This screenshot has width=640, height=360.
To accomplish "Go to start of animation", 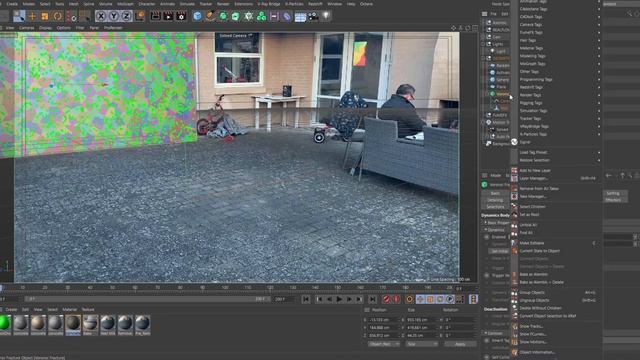I will (x=306, y=299).
